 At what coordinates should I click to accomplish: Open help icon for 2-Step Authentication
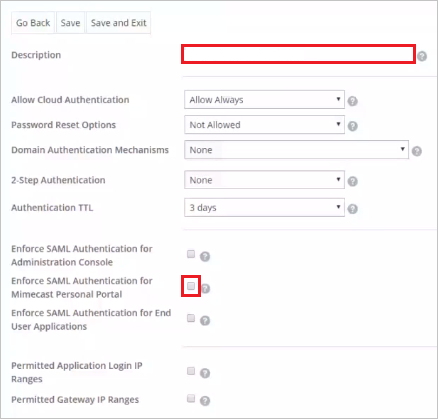353,181
